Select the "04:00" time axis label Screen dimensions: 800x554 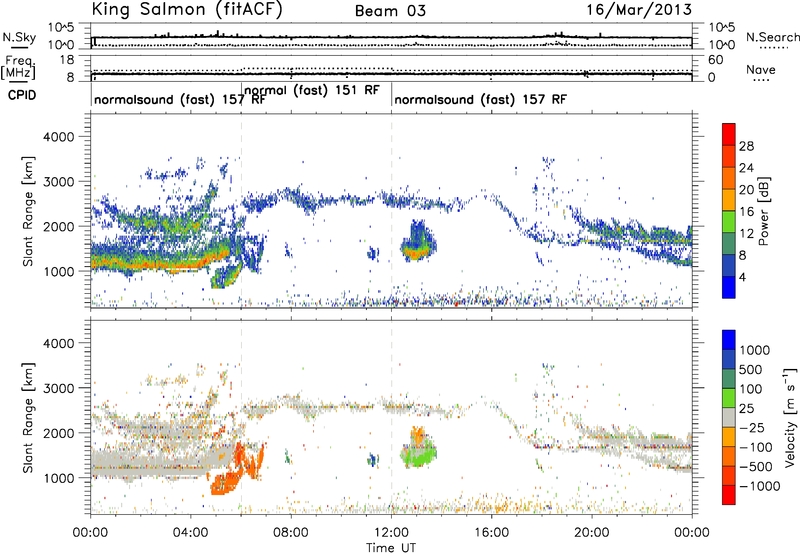[x=191, y=533]
